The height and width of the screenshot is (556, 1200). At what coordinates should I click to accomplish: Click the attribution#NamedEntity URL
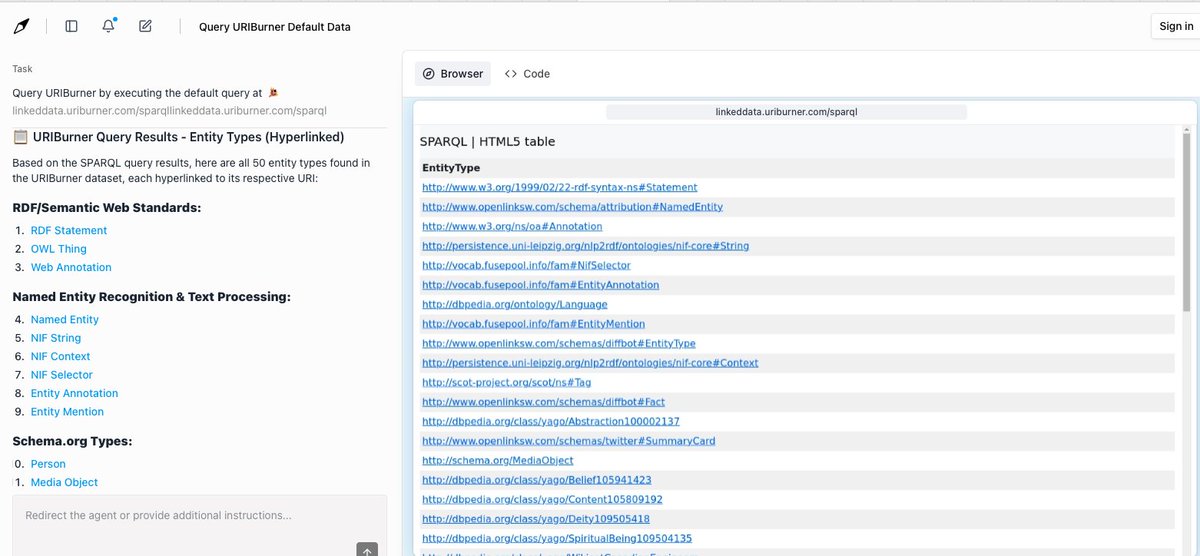pos(572,207)
